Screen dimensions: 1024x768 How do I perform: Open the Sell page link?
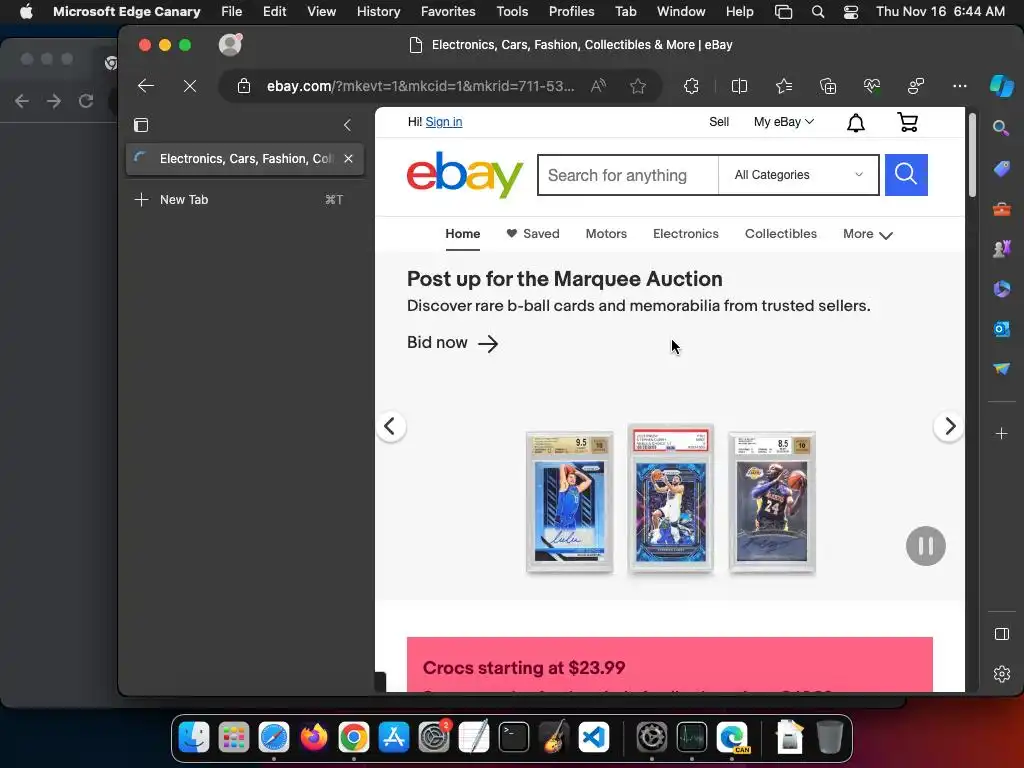point(719,121)
